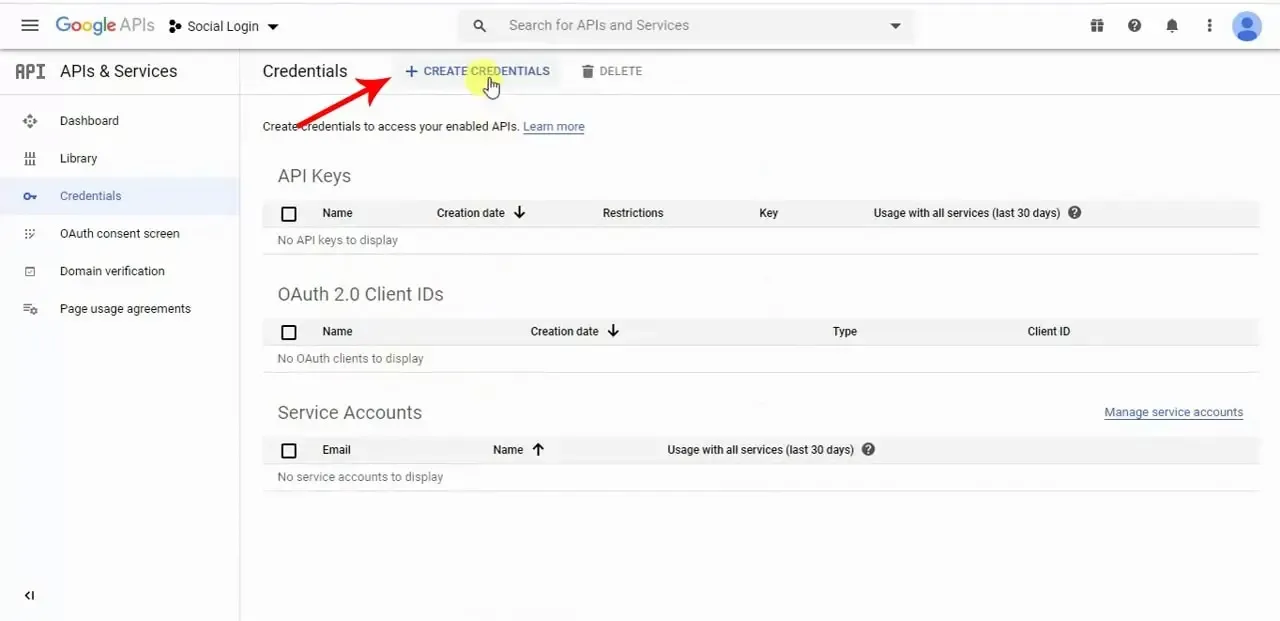The width and height of the screenshot is (1280, 621).
Task: Check the API Keys select-all checkbox
Action: [289, 214]
